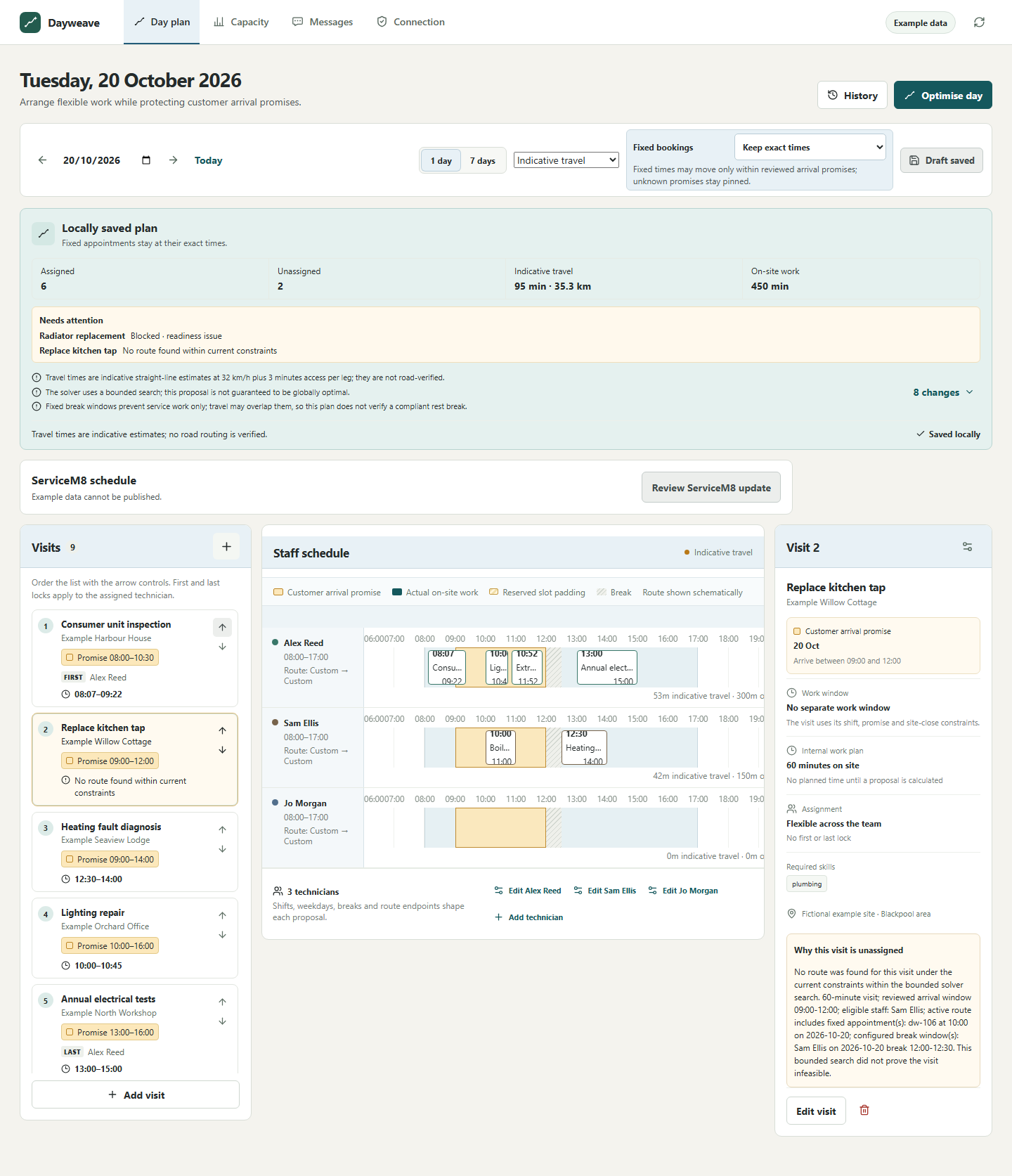Jump to Today
Image resolution: width=1012 pixels, height=1176 pixels.
tap(208, 160)
